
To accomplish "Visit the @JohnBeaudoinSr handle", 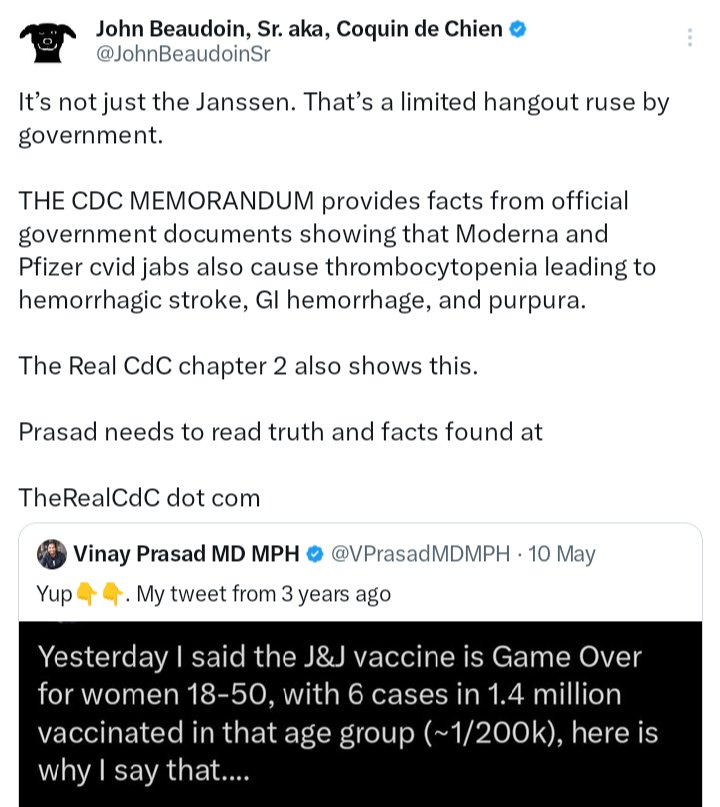I will click(182, 54).
